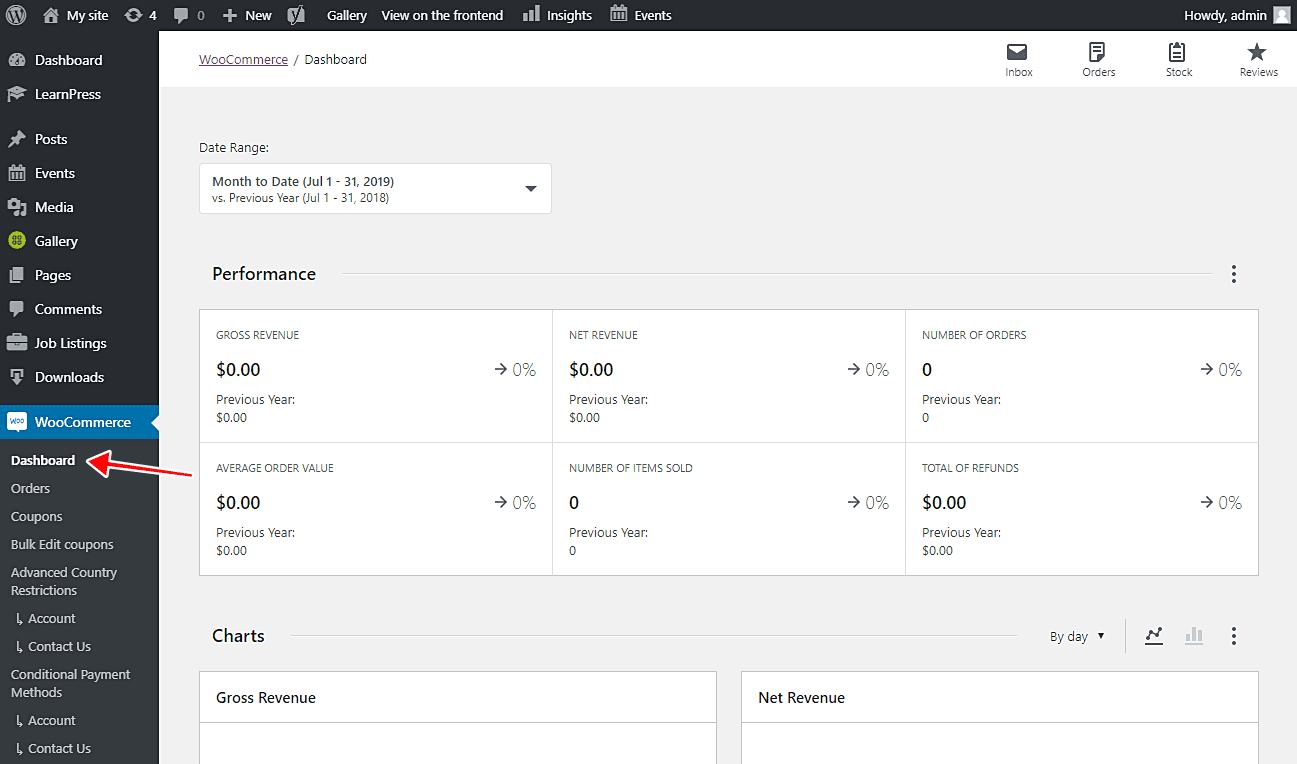Change the chart interval from By day
The height and width of the screenshot is (764, 1297).
[1077, 635]
